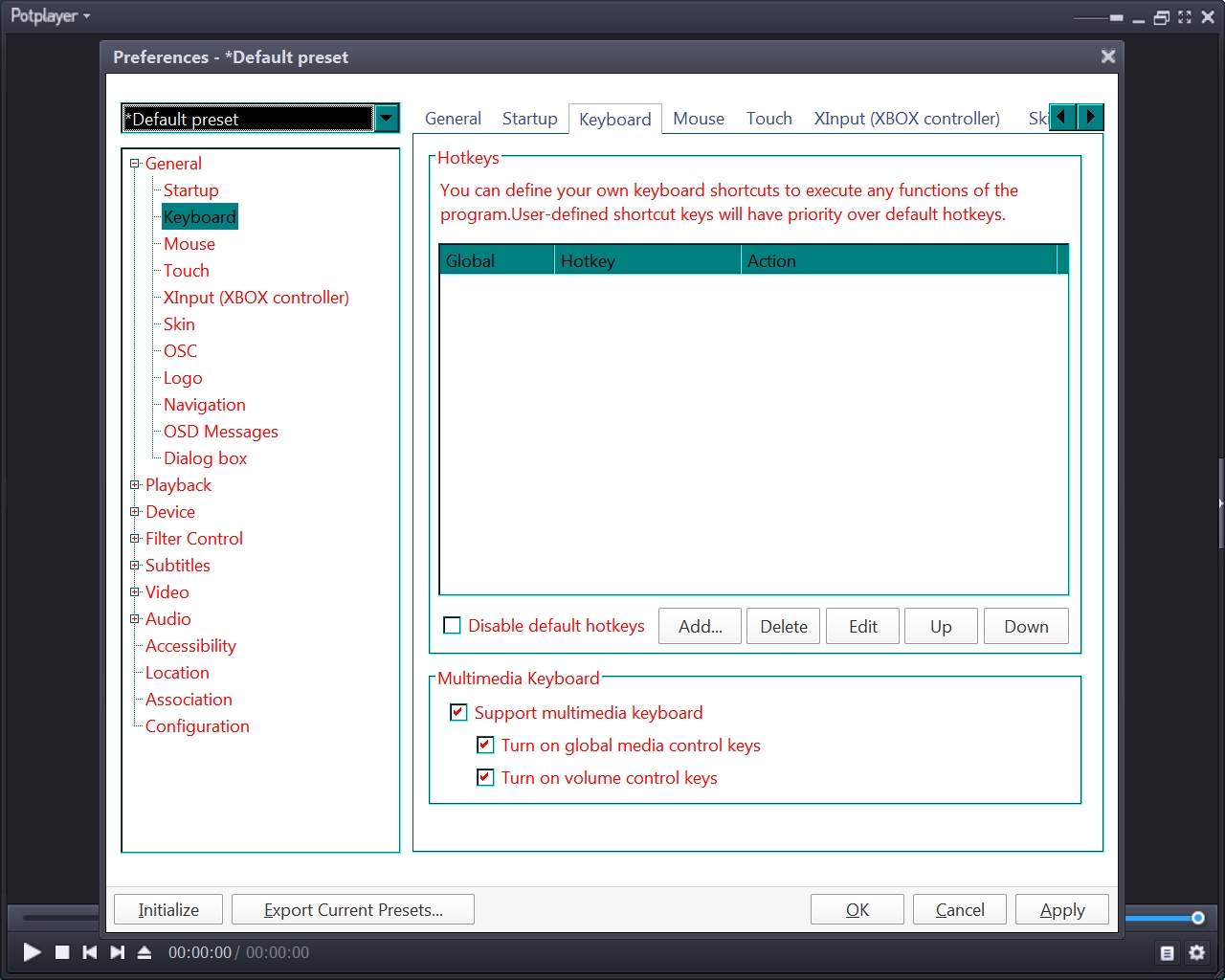Go to the previous track in Potplayer
The height and width of the screenshot is (980, 1225).
(x=90, y=952)
